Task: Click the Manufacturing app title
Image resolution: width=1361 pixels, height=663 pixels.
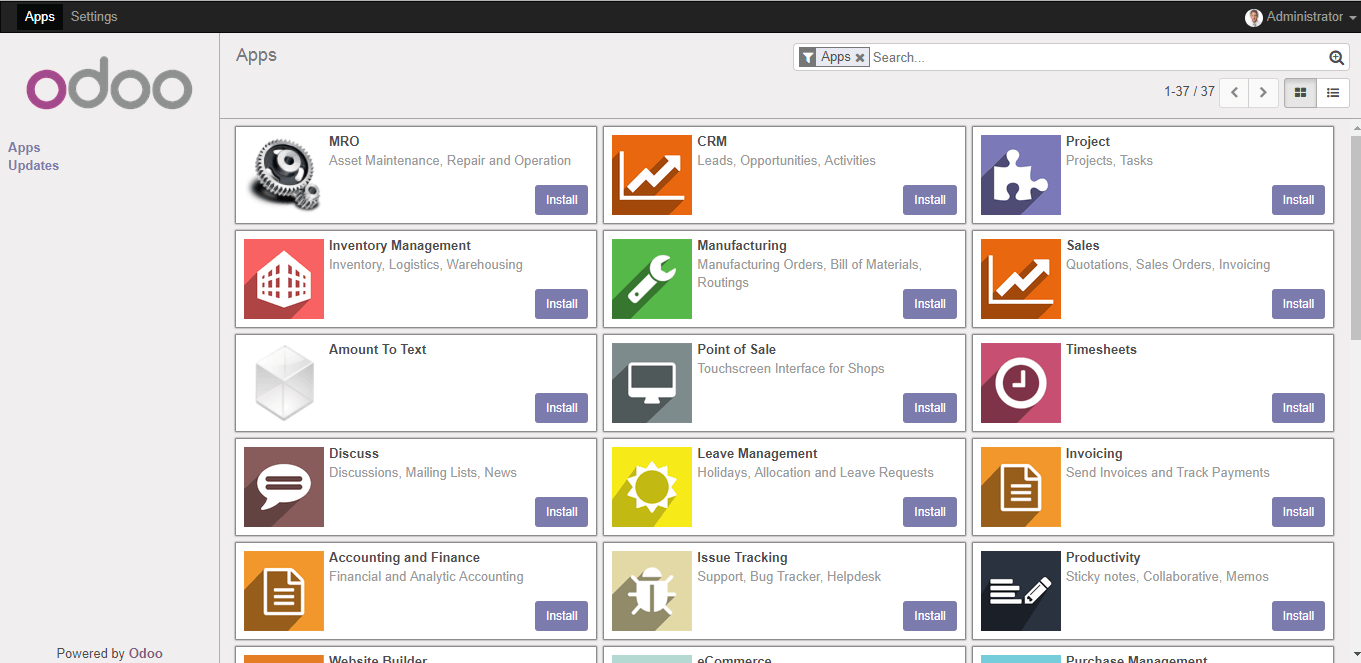Action: [x=742, y=246]
